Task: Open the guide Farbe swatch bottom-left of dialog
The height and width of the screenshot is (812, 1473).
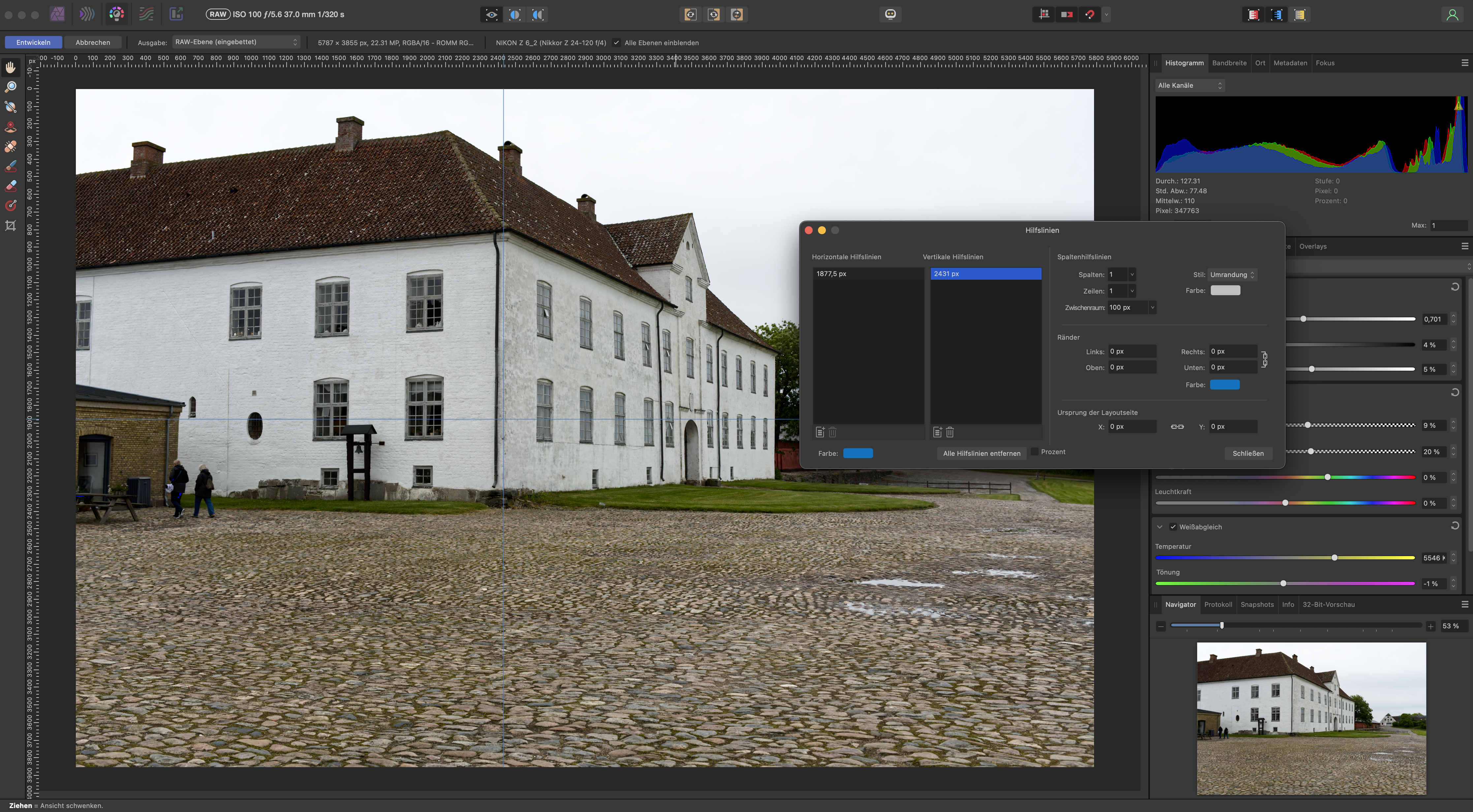Action: click(858, 453)
